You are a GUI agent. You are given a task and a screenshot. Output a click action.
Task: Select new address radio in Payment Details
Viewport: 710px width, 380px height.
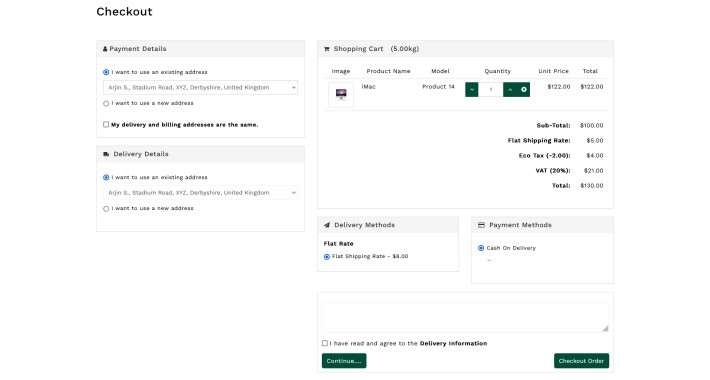point(106,103)
